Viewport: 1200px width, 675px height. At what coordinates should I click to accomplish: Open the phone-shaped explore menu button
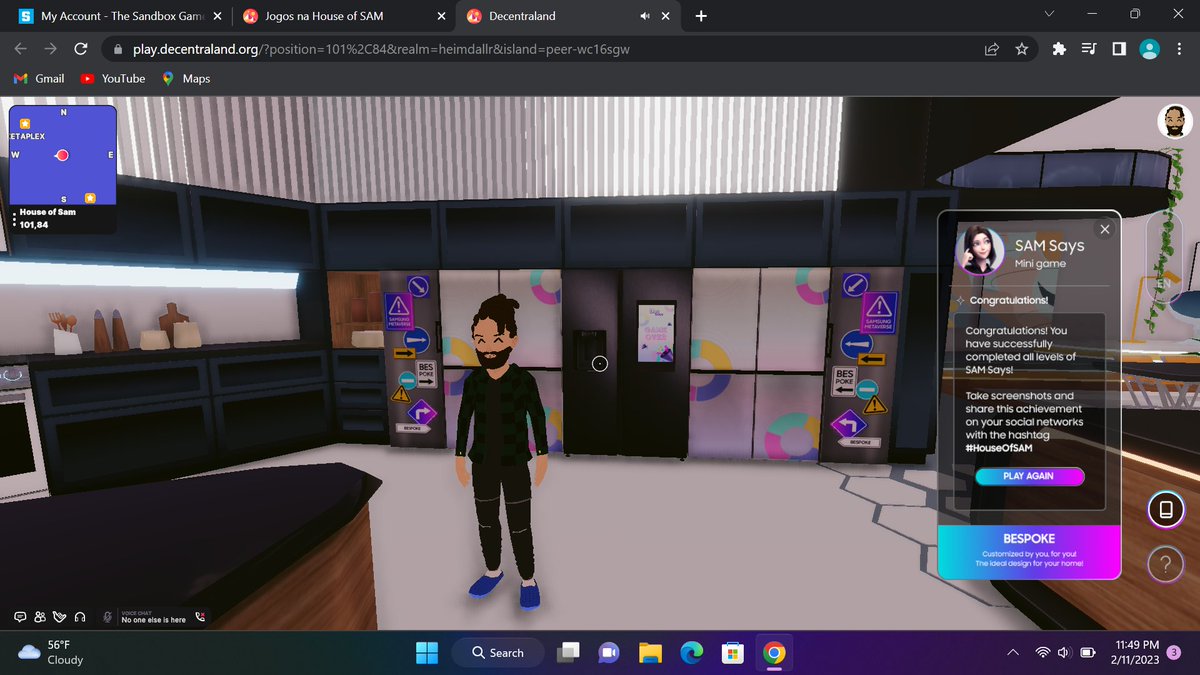click(1165, 510)
